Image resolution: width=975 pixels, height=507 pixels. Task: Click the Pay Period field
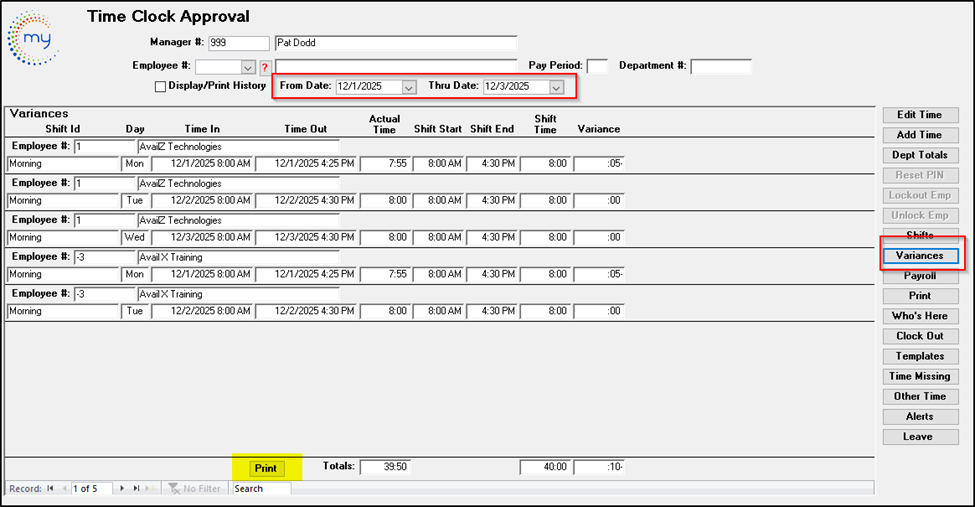597,67
